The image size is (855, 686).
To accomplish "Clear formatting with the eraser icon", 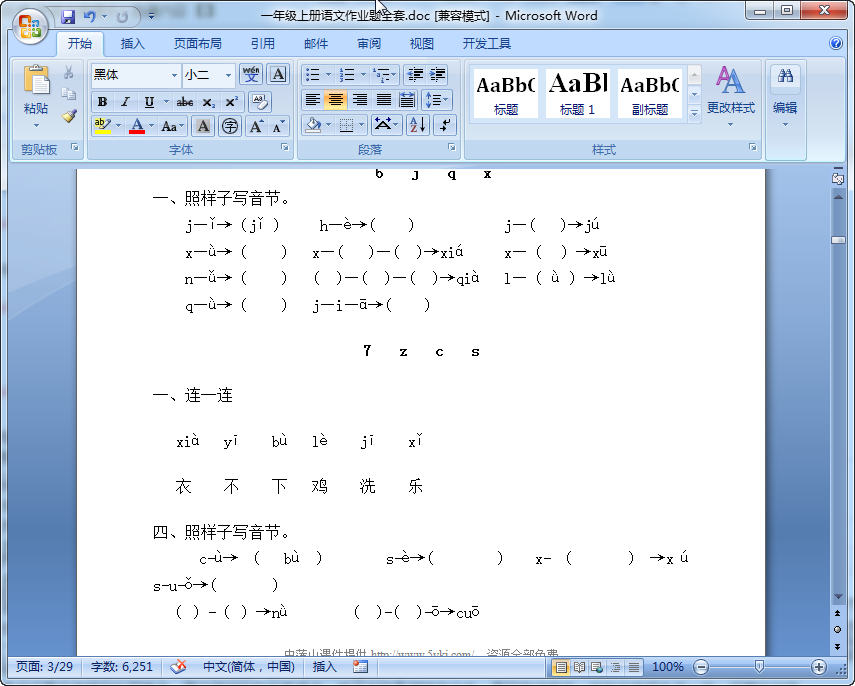I will tap(260, 101).
